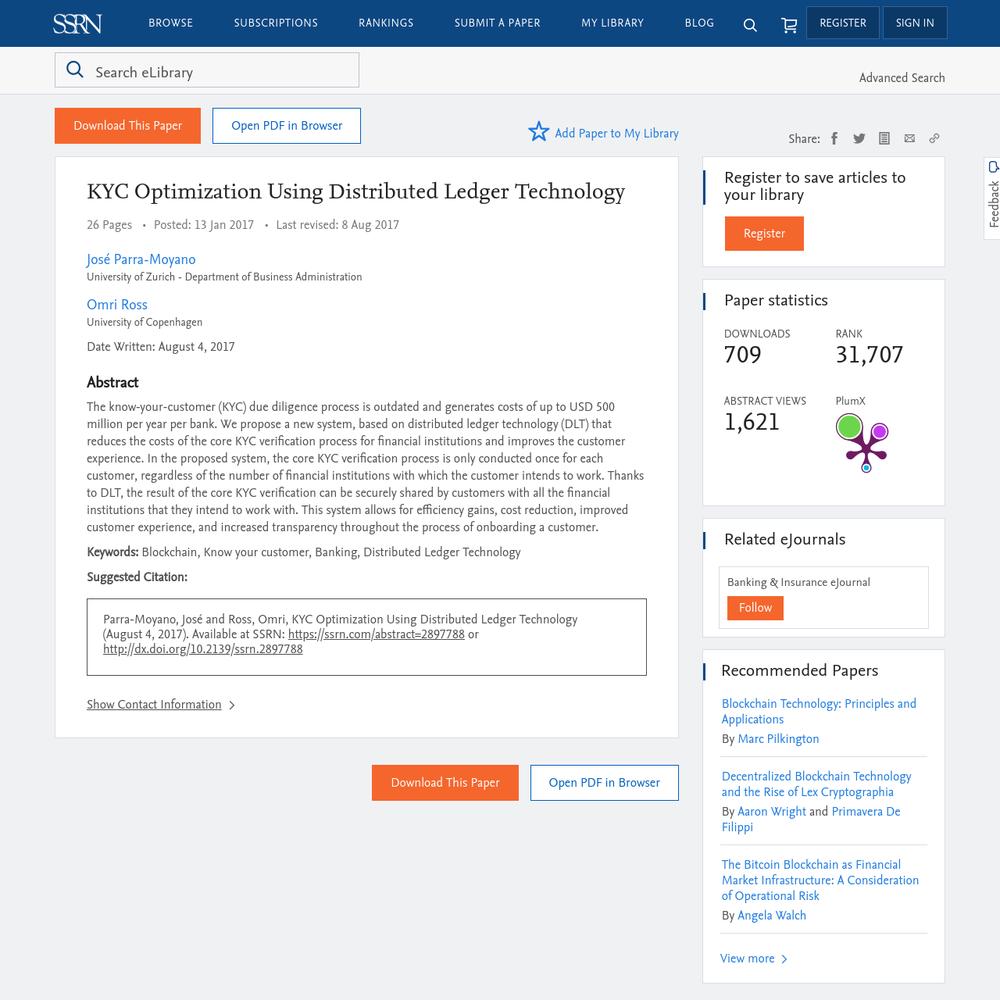Image resolution: width=1000 pixels, height=1000 pixels.
Task: Click bottom Download This Paper button
Action: (445, 783)
